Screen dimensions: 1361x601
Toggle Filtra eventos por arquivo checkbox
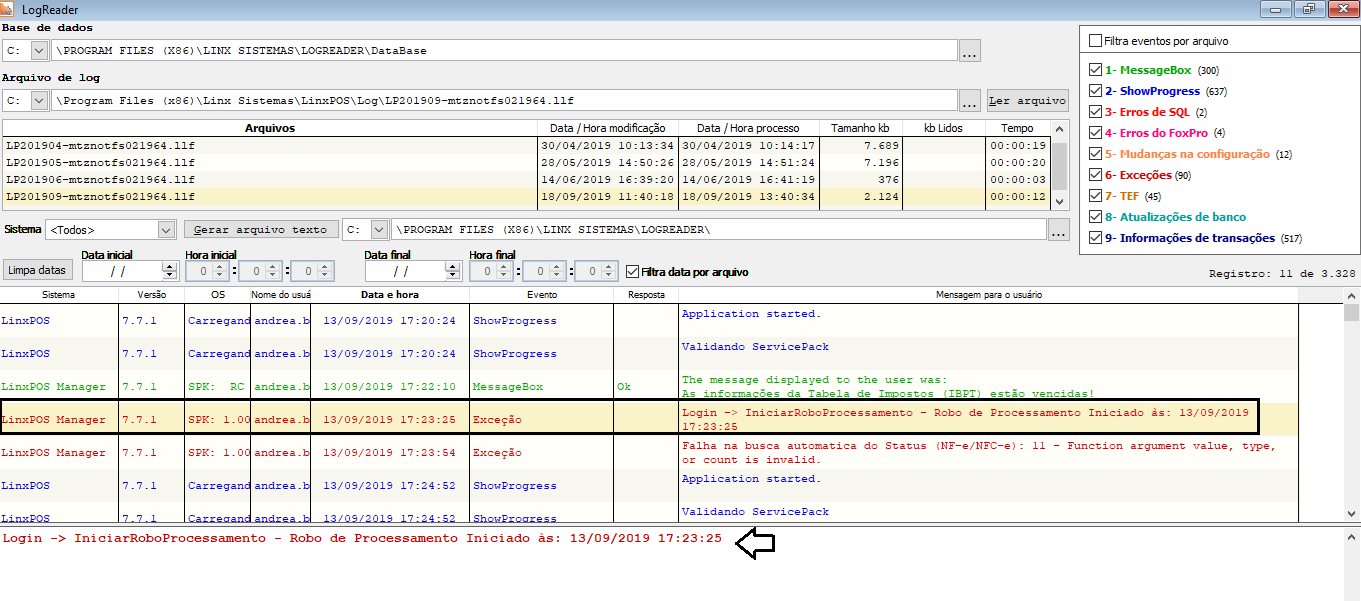tap(1096, 41)
